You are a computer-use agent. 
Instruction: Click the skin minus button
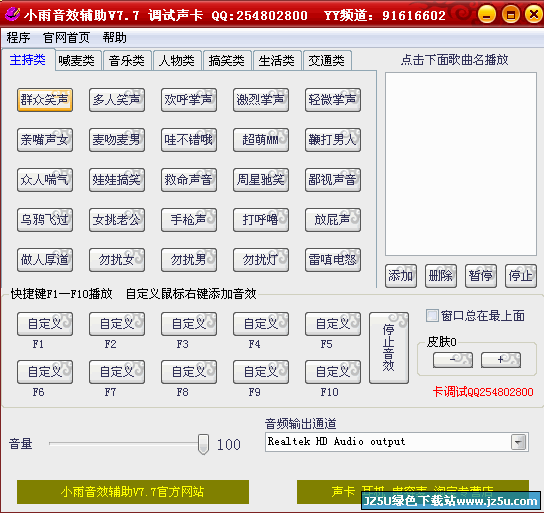[x=453, y=360]
